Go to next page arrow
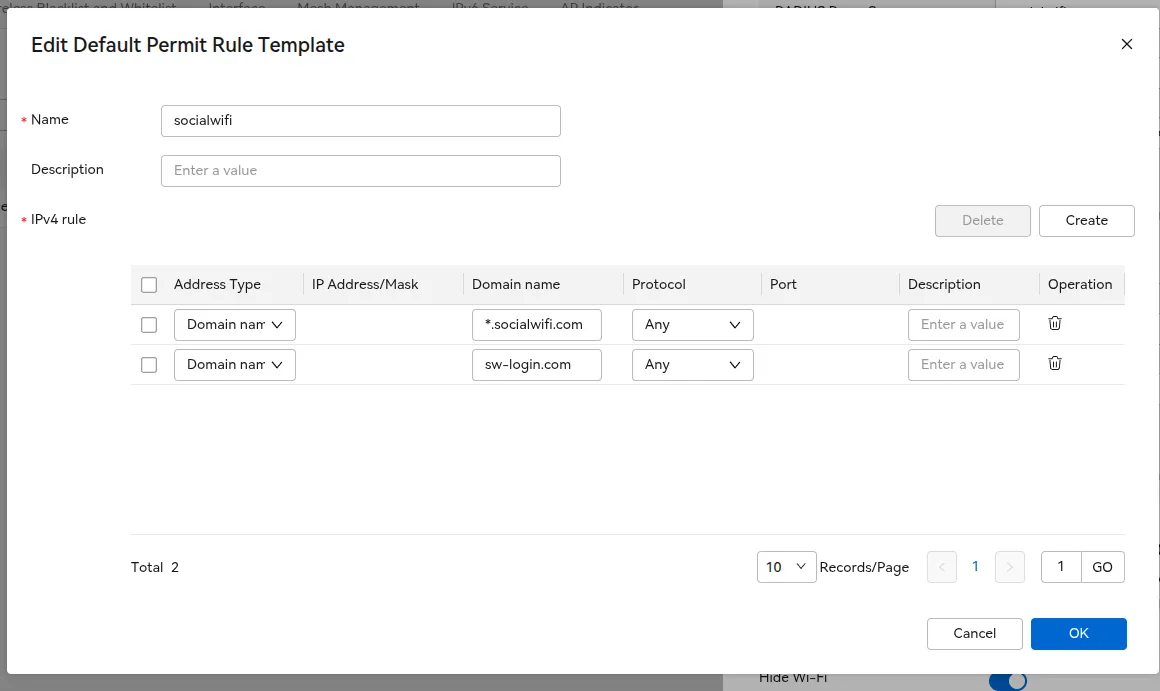Screen dimensions: 1160x691 pyautogui.click(x=1009, y=567)
